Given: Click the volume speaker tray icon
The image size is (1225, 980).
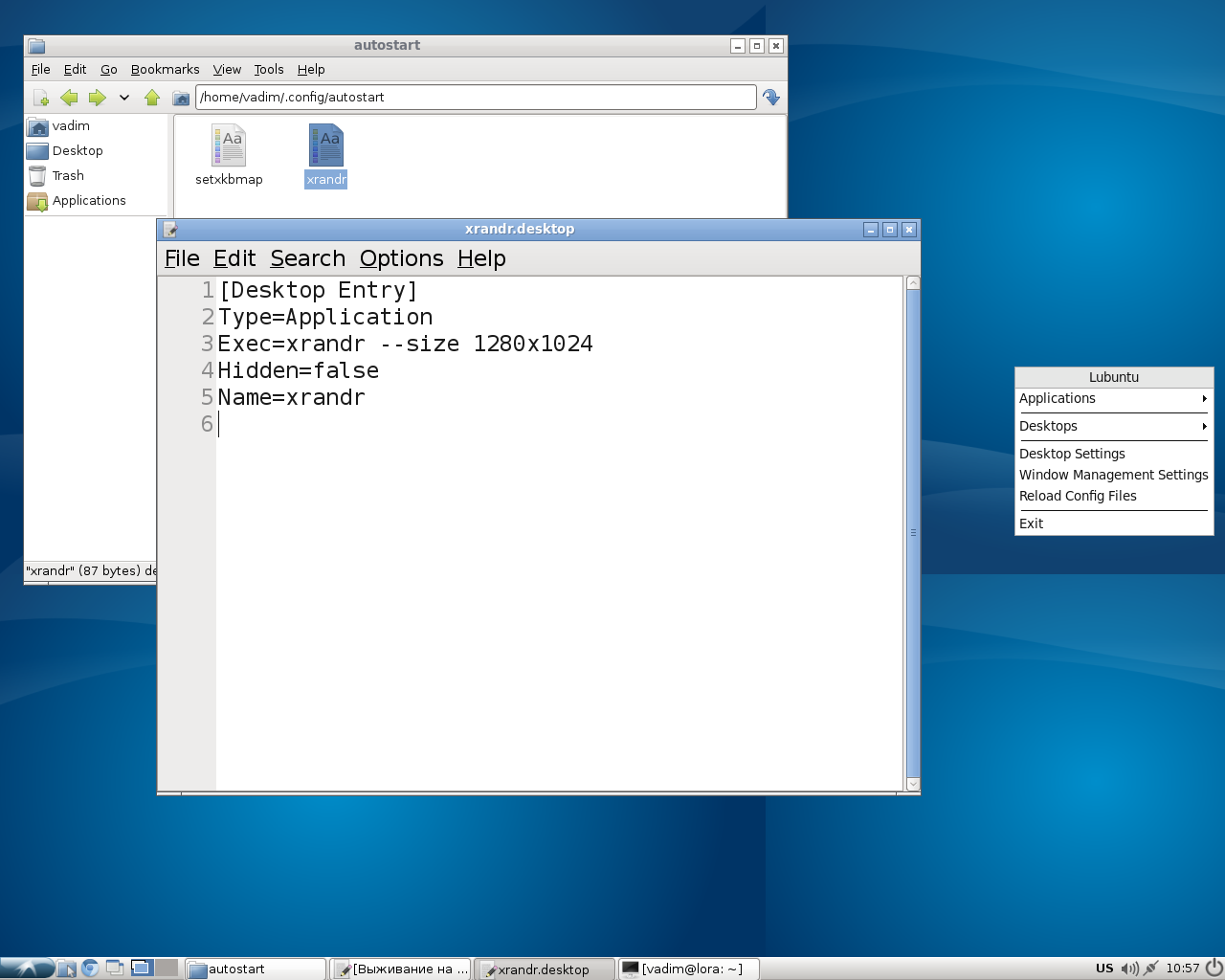Looking at the screenshot, I should [x=1129, y=969].
